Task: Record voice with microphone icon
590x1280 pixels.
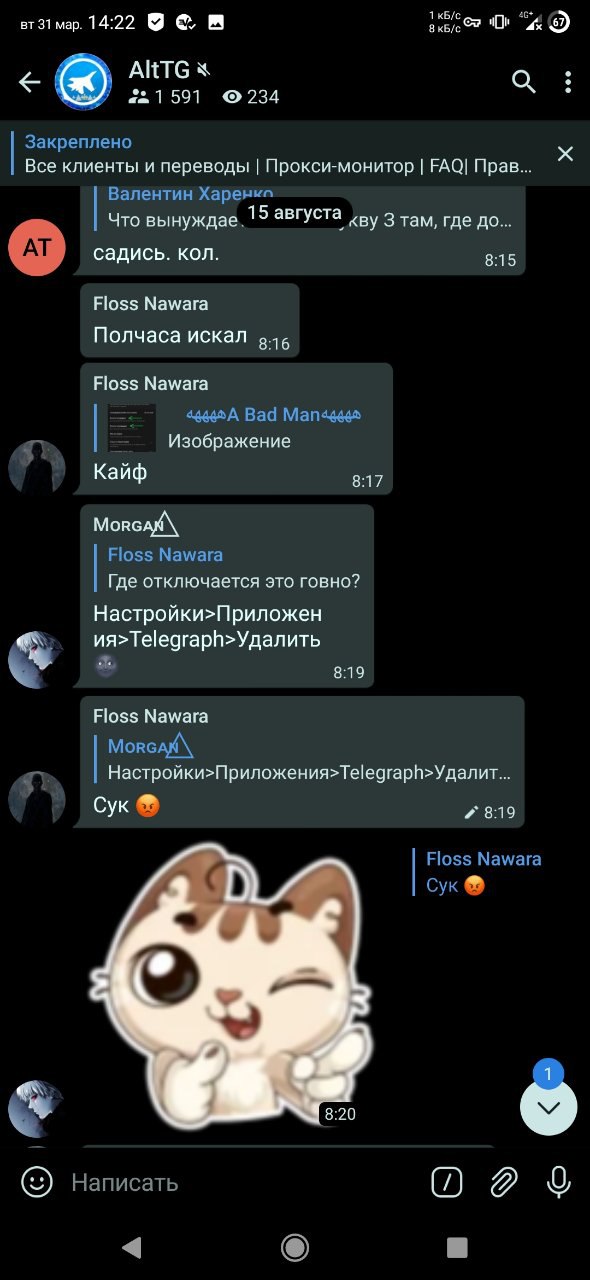Action: tap(559, 1183)
